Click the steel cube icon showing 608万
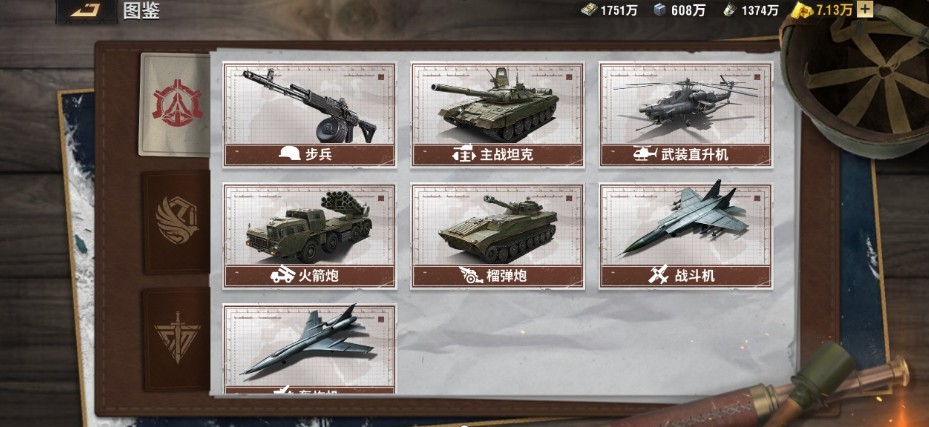This screenshot has width=929, height=427. point(659,9)
